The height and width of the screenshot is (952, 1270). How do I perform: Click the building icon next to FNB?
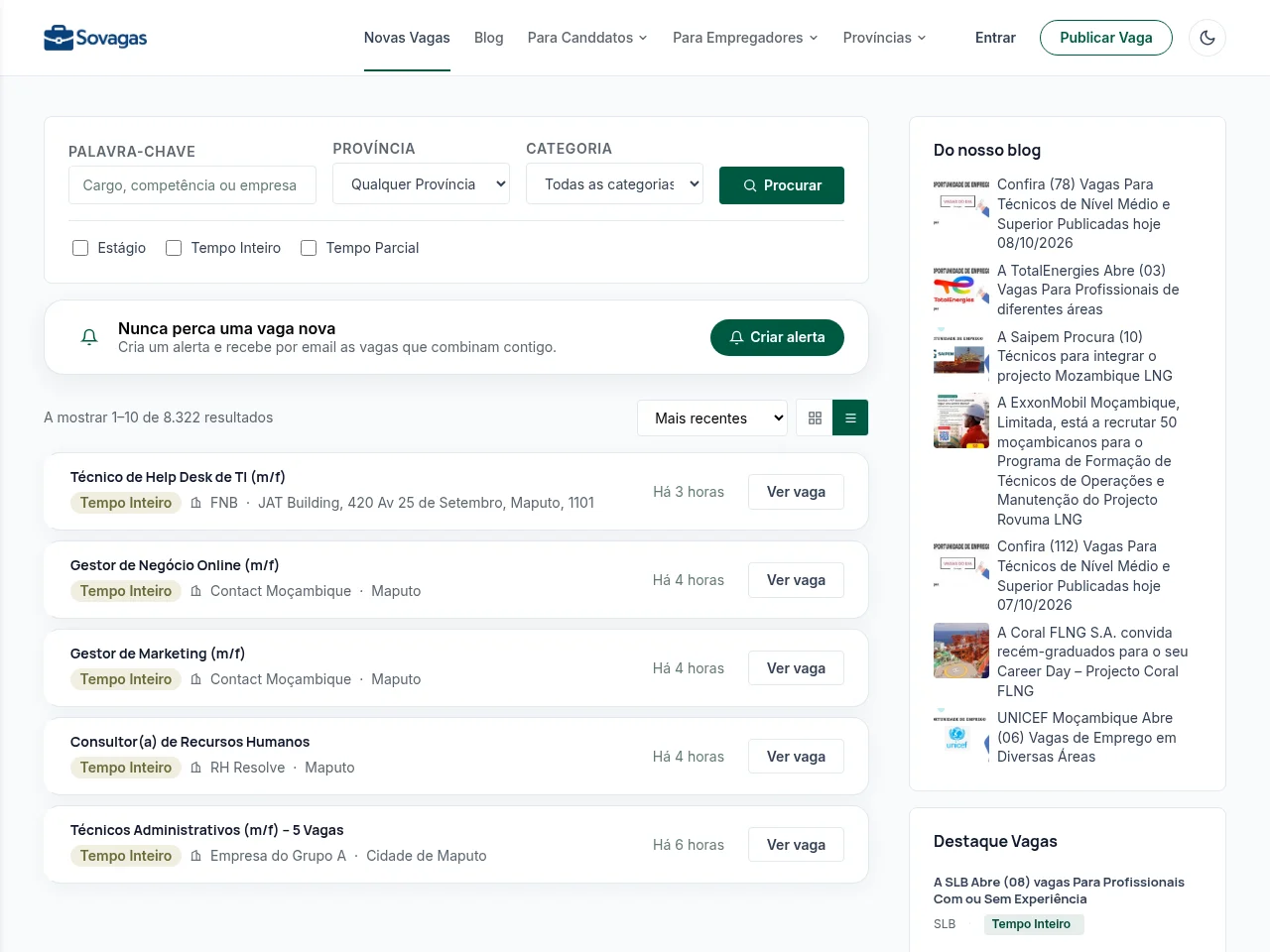click(x=196, y=503)
